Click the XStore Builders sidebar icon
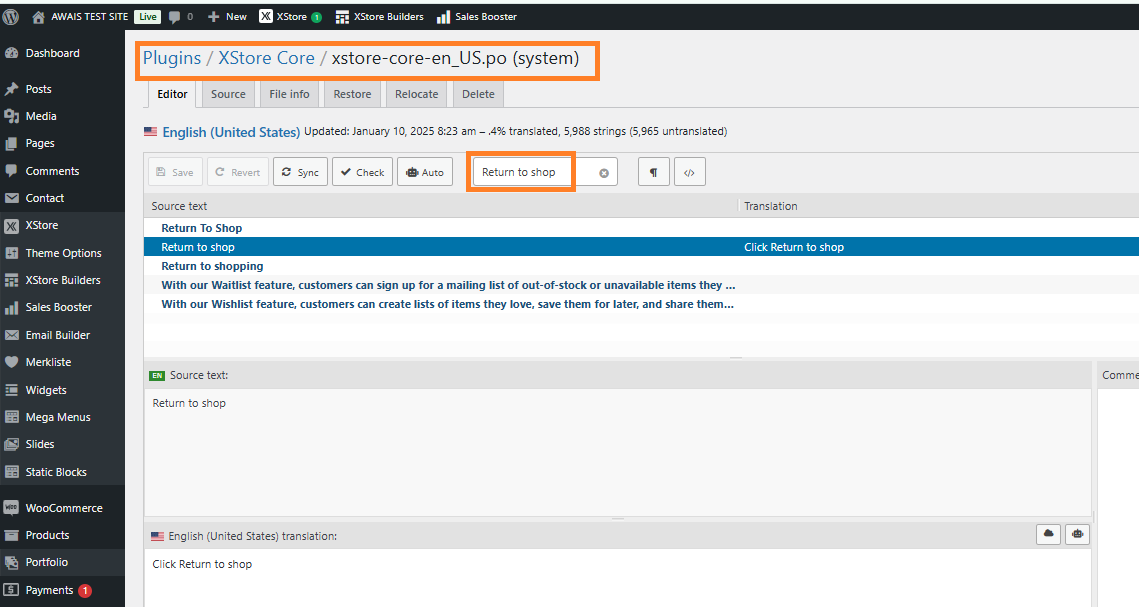Image resolution: width=1139 pixels, height=607 pixels. click(x=12, y=280)
